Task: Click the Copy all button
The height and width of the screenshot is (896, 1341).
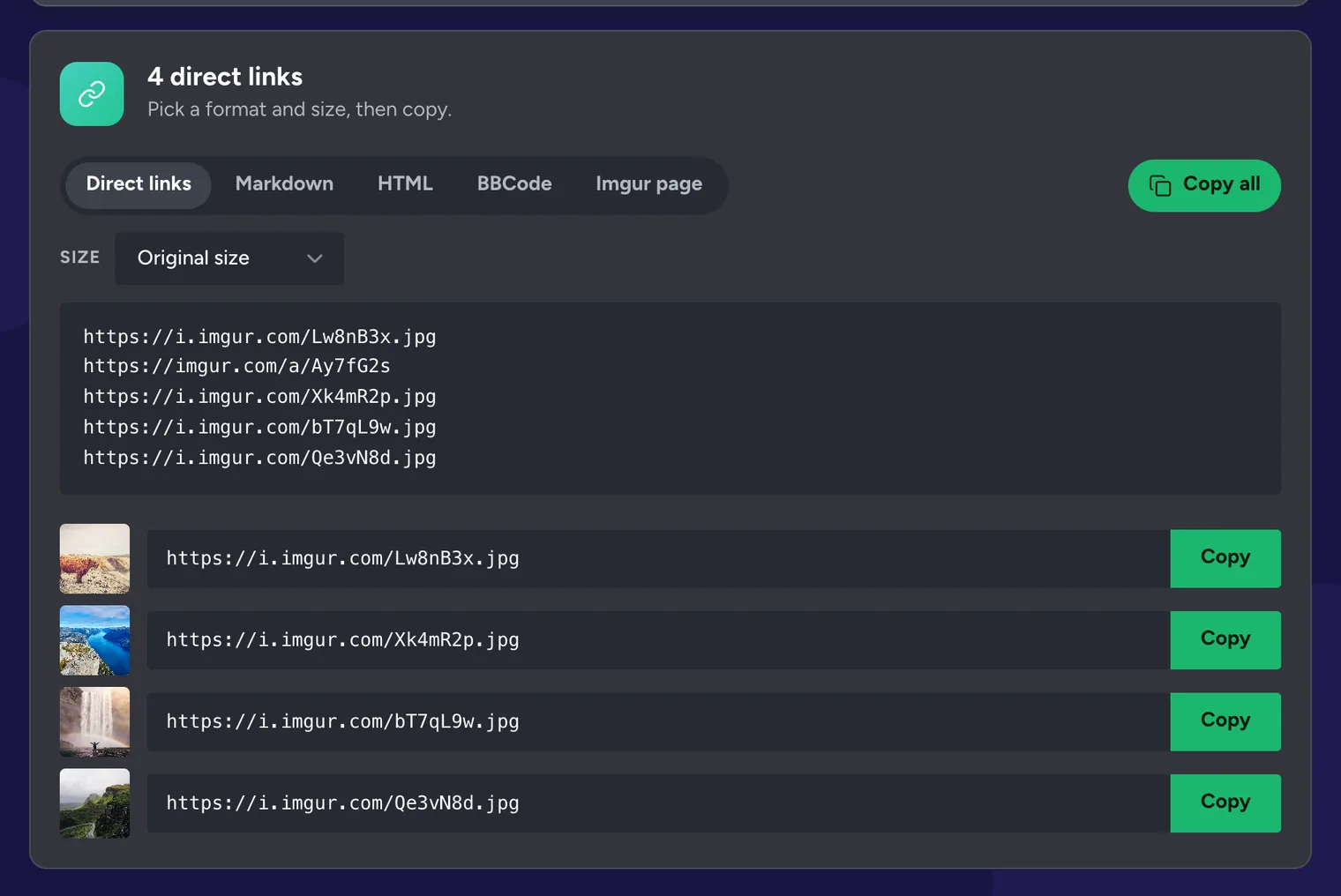Action: (1204, 185)
